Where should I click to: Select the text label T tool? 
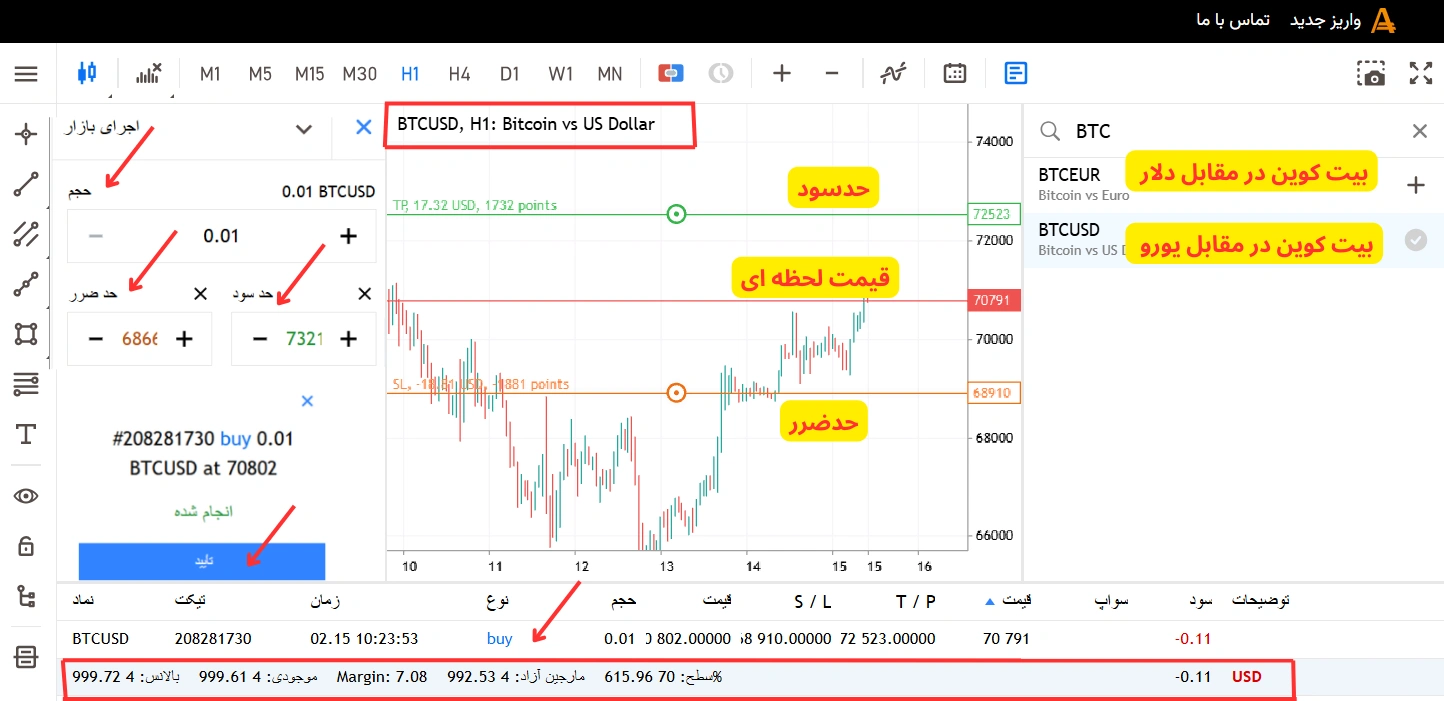coord(26,434)
